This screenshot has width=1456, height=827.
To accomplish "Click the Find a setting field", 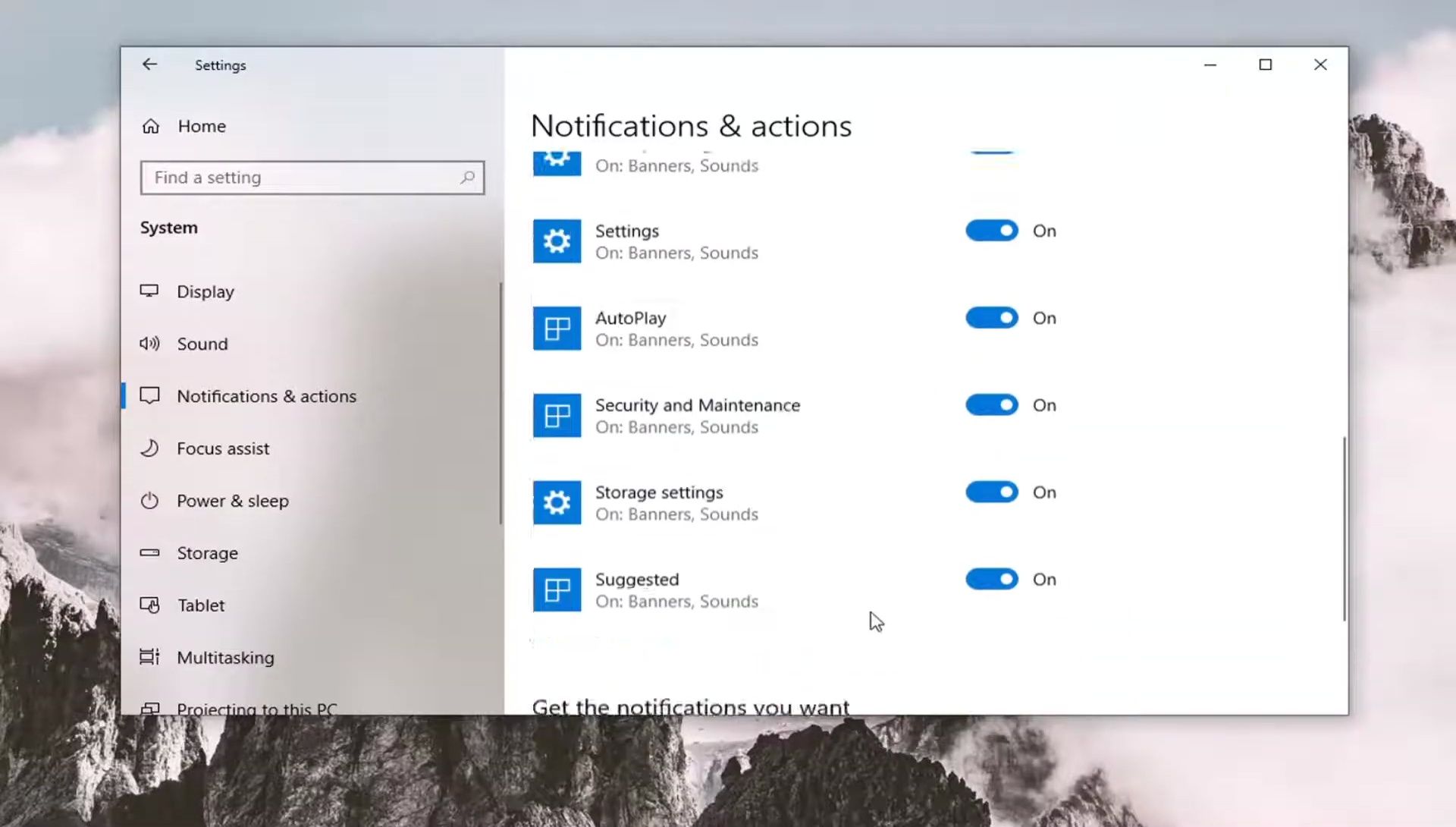I will point(312,178).
